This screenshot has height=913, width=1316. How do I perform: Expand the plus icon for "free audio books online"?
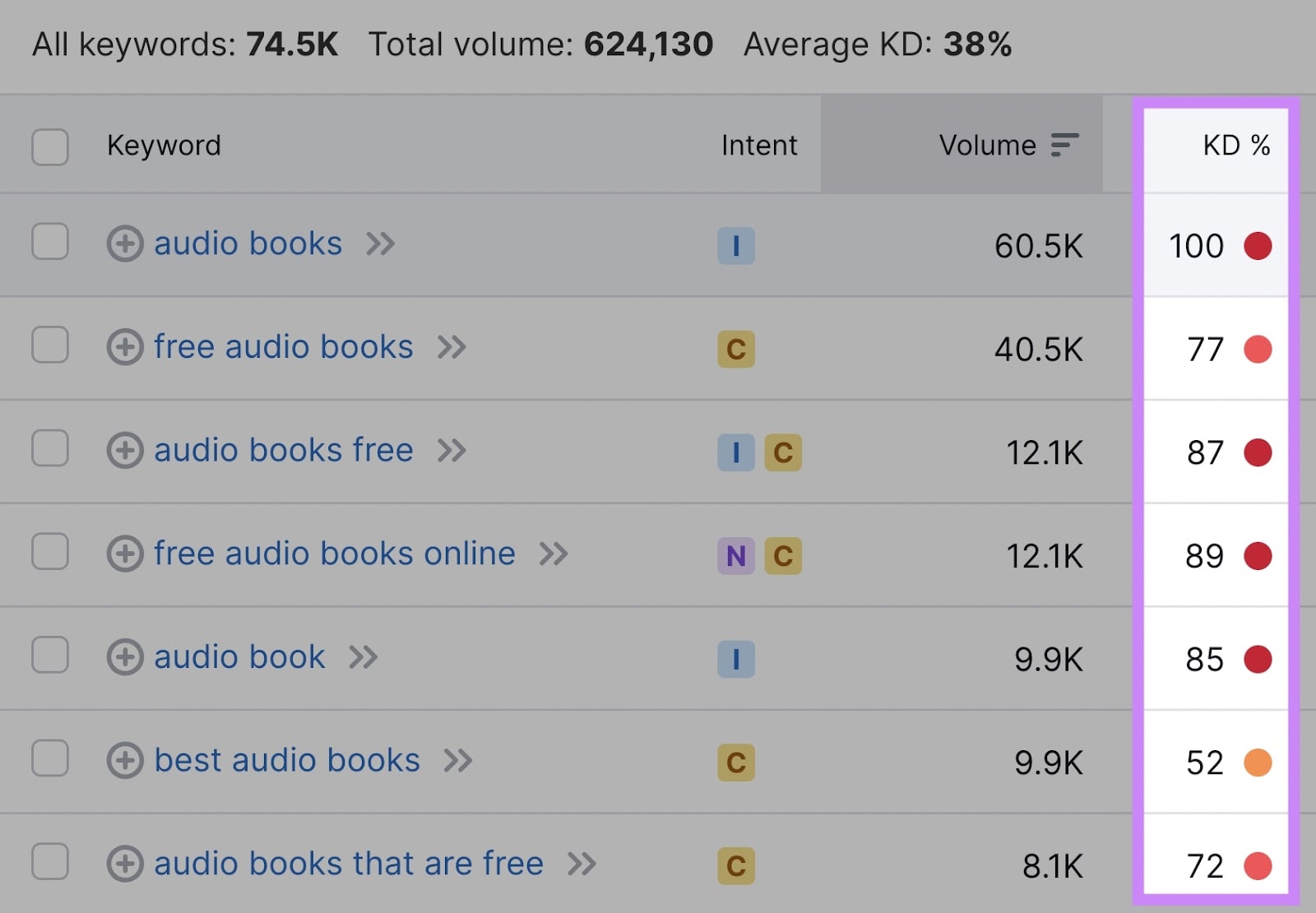click(x=125, y=554)
